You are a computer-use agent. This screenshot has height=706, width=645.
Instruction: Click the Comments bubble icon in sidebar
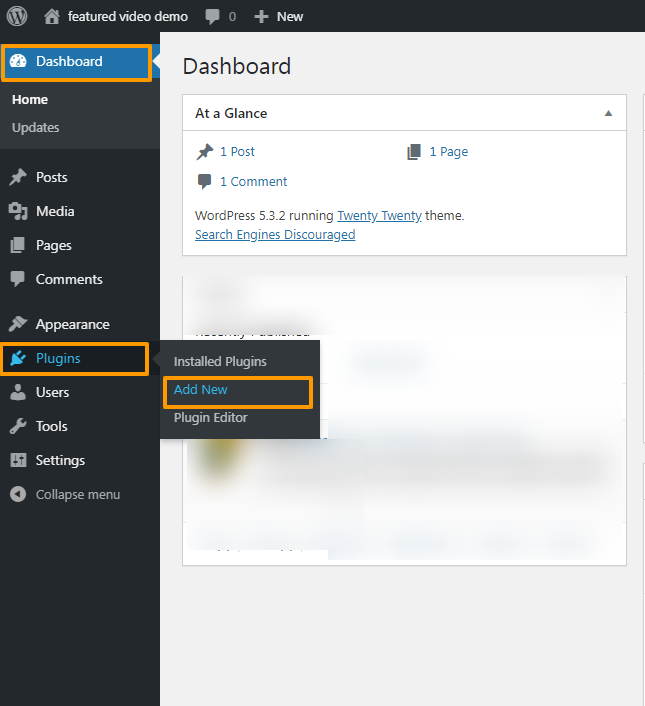18,279
